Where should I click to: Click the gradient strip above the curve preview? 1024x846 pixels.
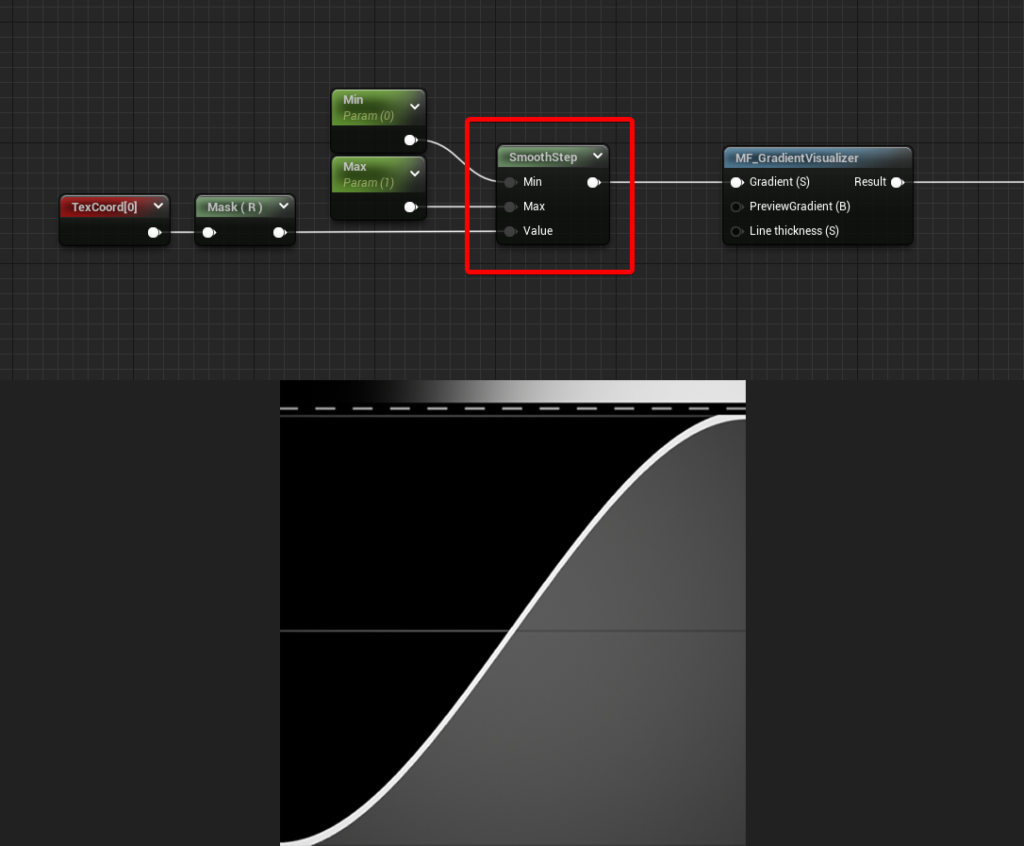coord(513,391)
